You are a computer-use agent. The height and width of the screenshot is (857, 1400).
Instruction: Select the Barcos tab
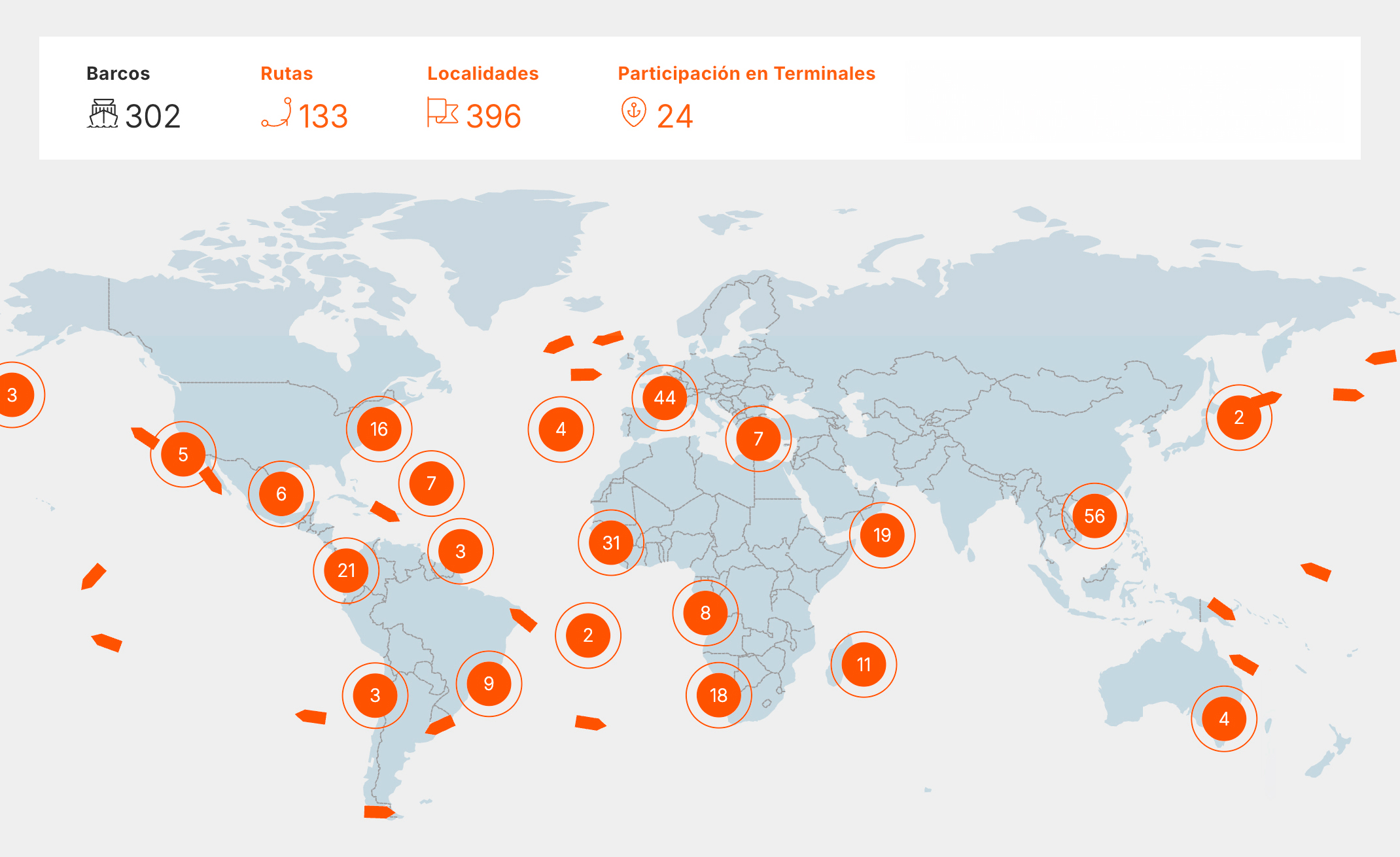(118, 73)
